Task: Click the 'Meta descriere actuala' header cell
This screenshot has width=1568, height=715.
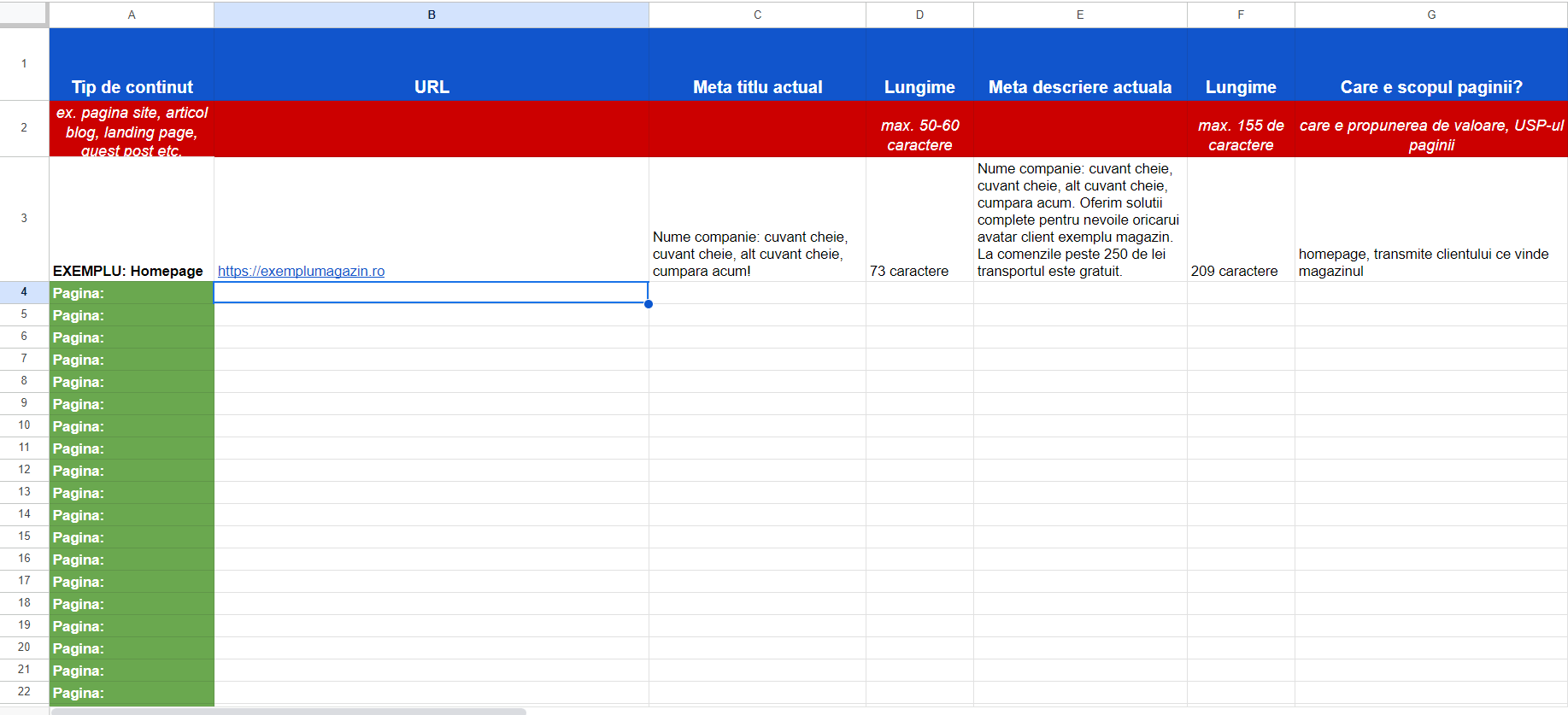Action: [x=1080, y=65]
